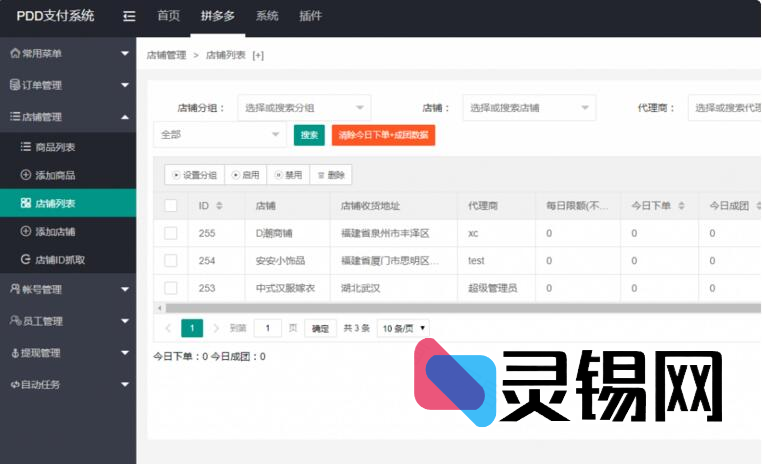Screen dimensions: 762x464
Task: Click the page number input field
Action: [267, 328]
